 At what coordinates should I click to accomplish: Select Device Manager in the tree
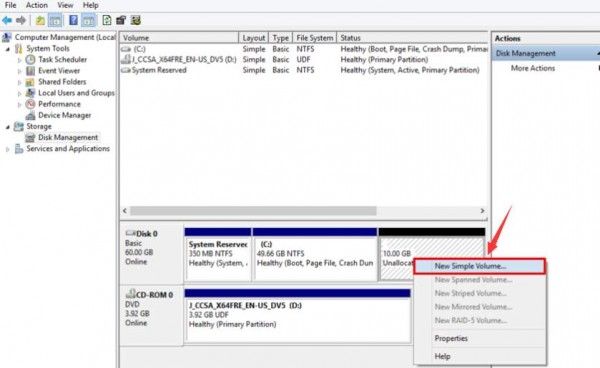point(64,115)
